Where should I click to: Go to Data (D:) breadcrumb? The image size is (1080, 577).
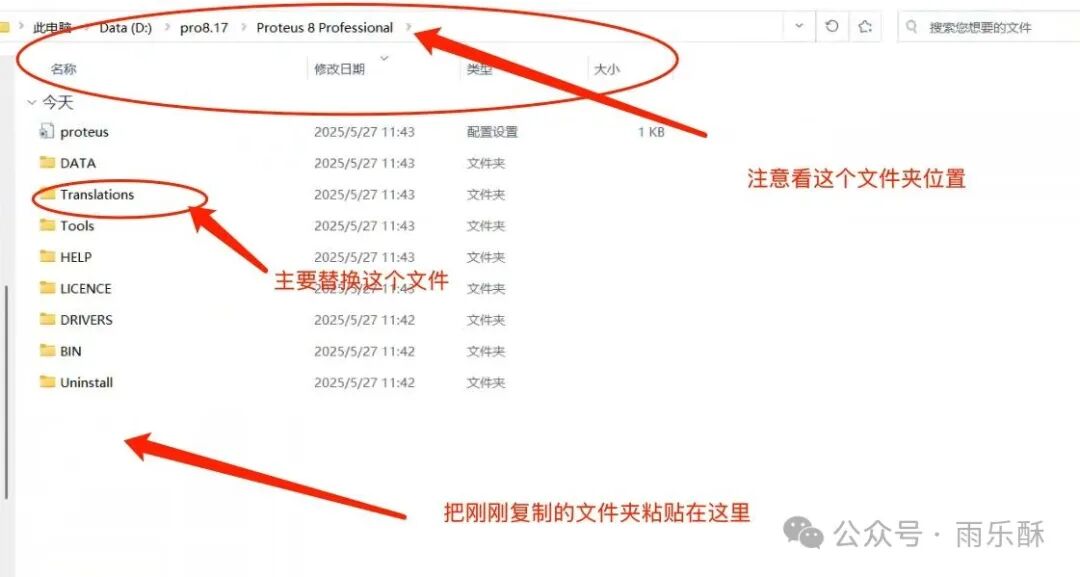point(125,27)
